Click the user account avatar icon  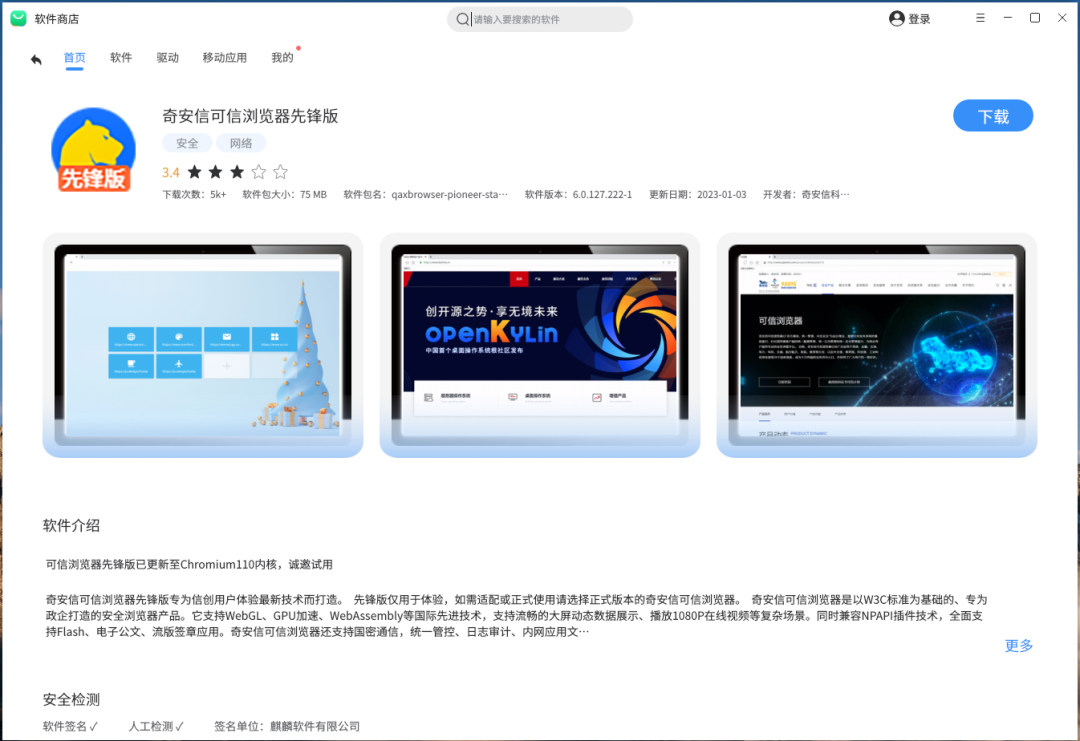[x=896, y=19]
